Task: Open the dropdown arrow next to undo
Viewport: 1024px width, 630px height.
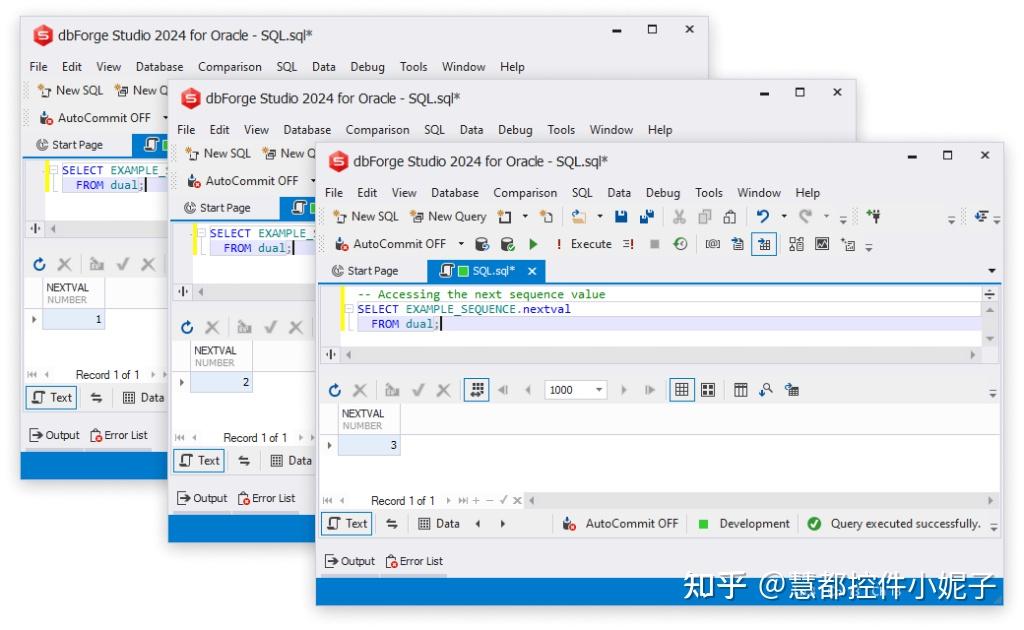Action: point(784,217)
